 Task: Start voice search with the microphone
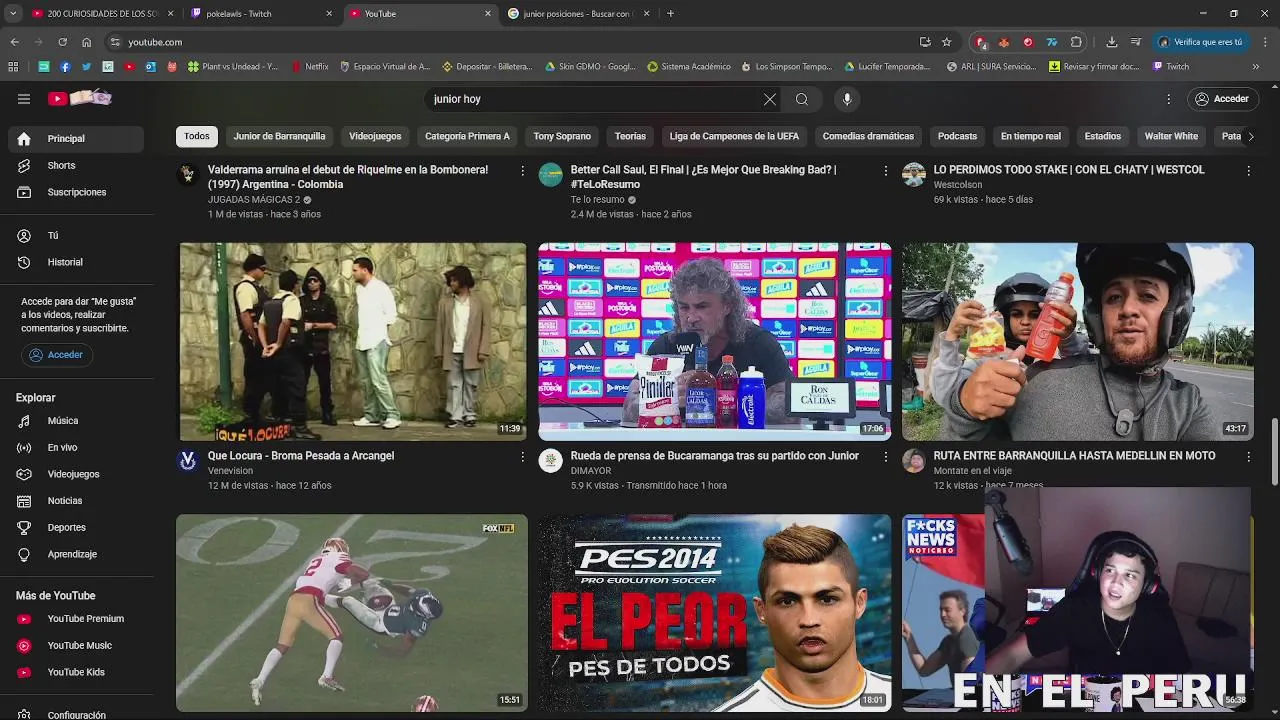click(x=847, y=99)
